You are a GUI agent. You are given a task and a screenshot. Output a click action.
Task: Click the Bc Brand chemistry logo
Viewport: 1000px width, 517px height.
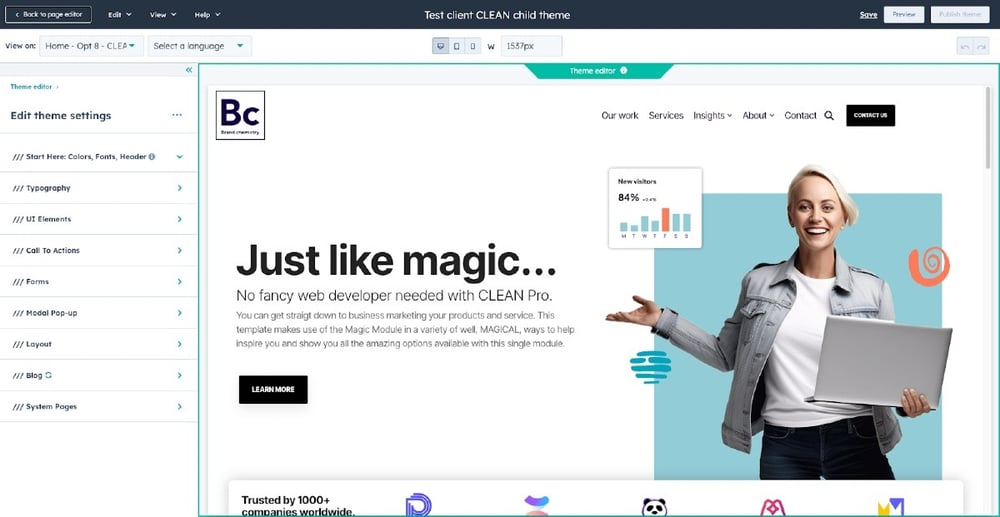240,115
